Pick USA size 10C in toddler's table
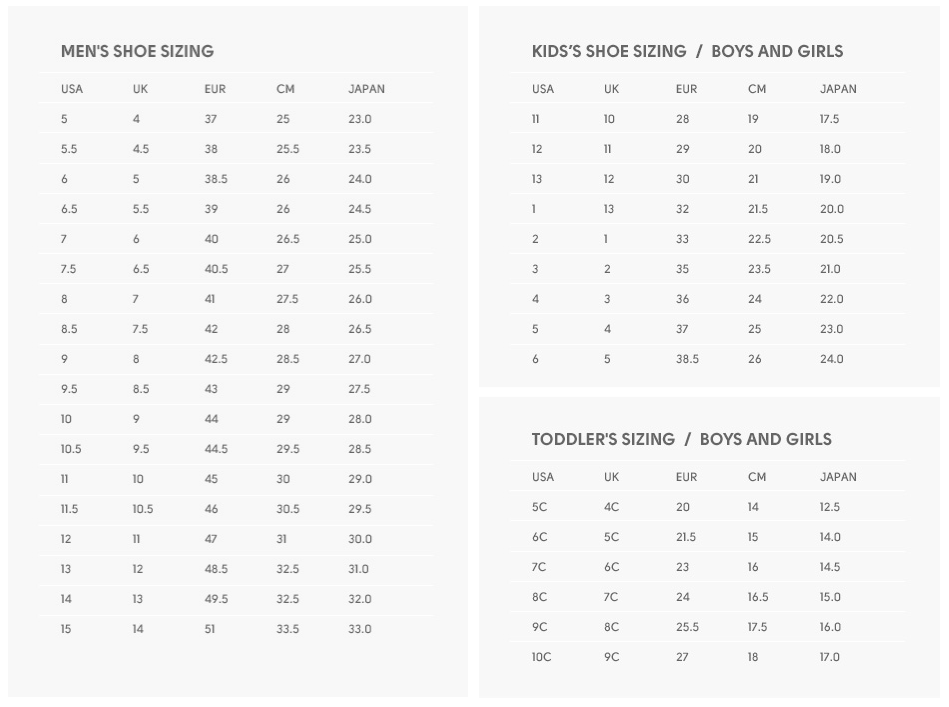The height and width of the screenshot is (707, 949). click(541, 657)
